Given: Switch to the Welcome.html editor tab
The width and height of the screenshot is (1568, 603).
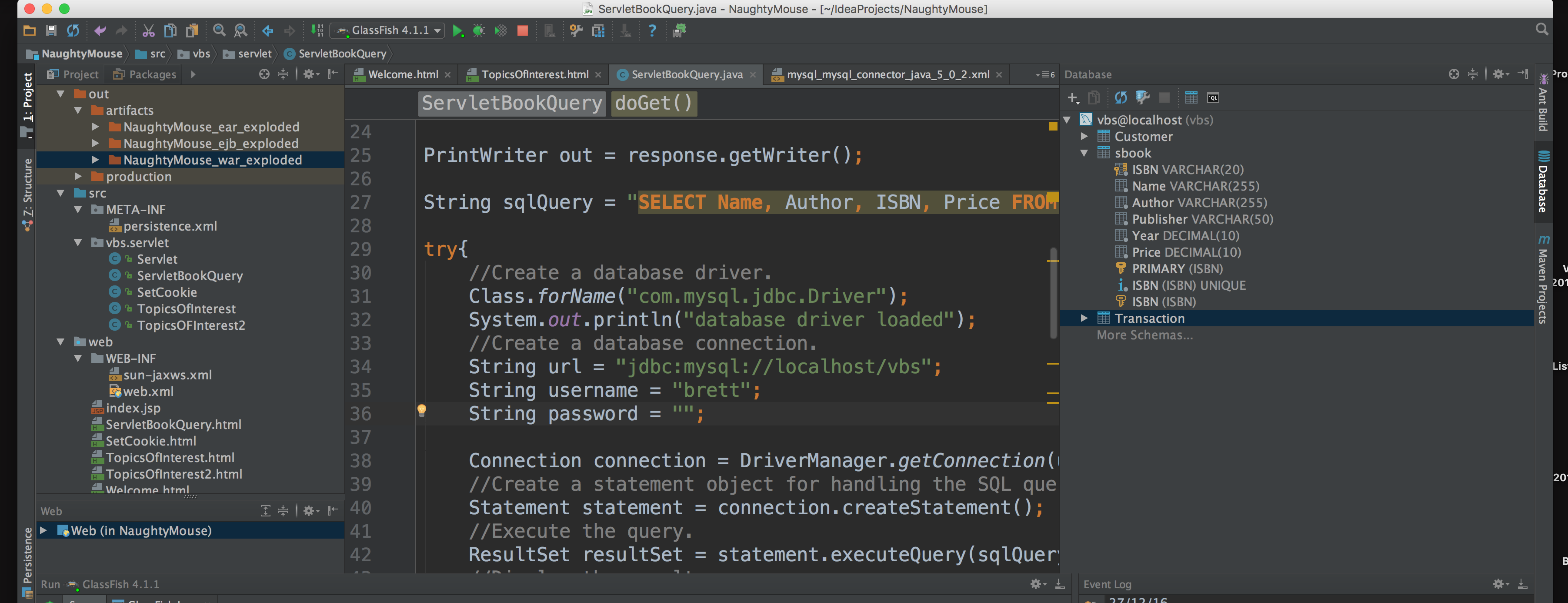Looking at the screenshot, I should coord(402,74).
